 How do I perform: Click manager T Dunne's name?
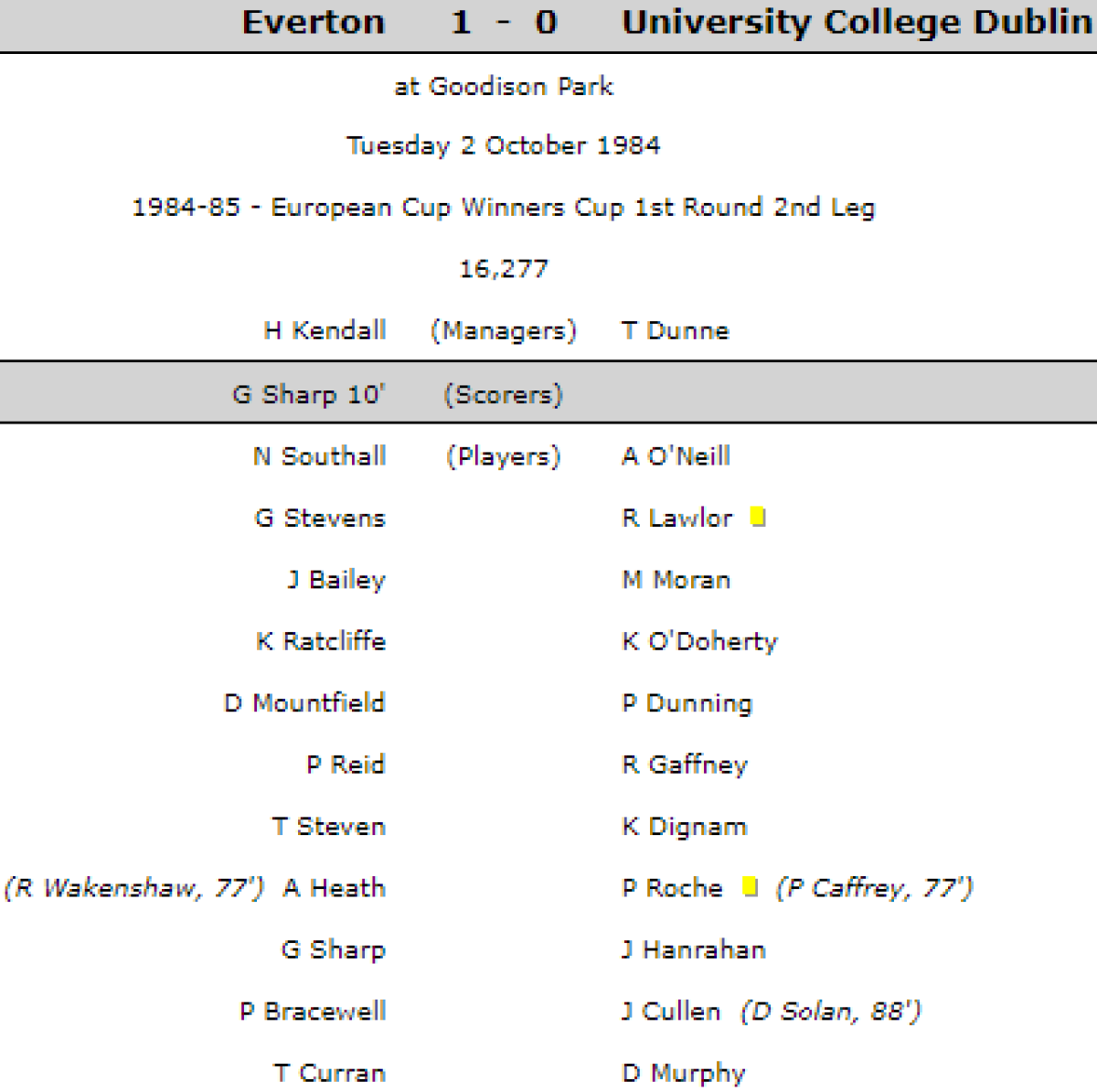coord(675,330)
